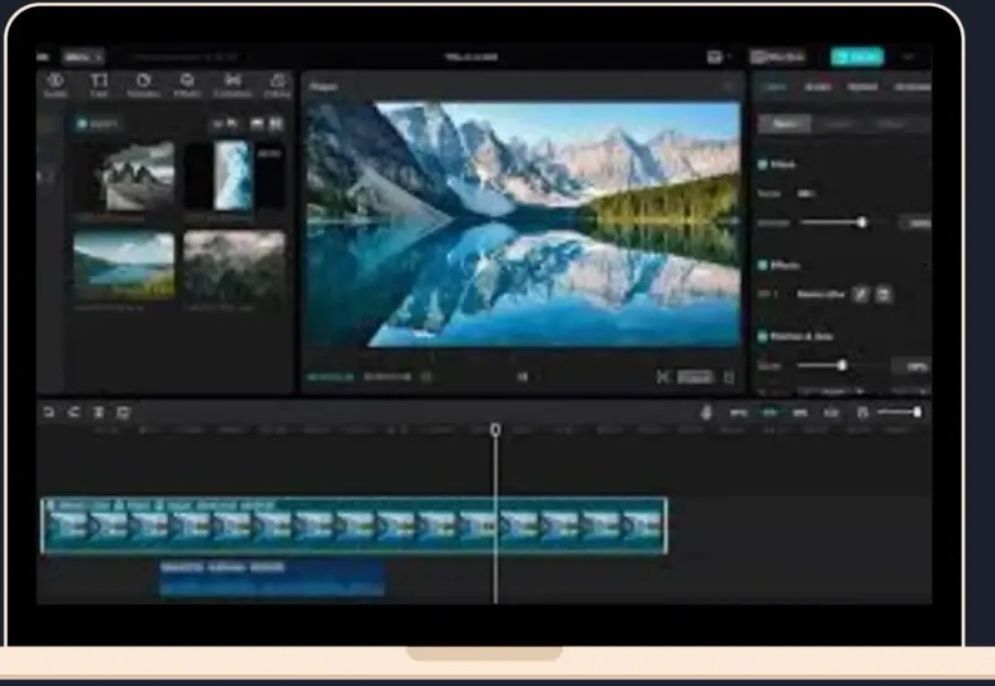Click the microphone record voiceover icon
995x686 pixels.
pos(706,412)
